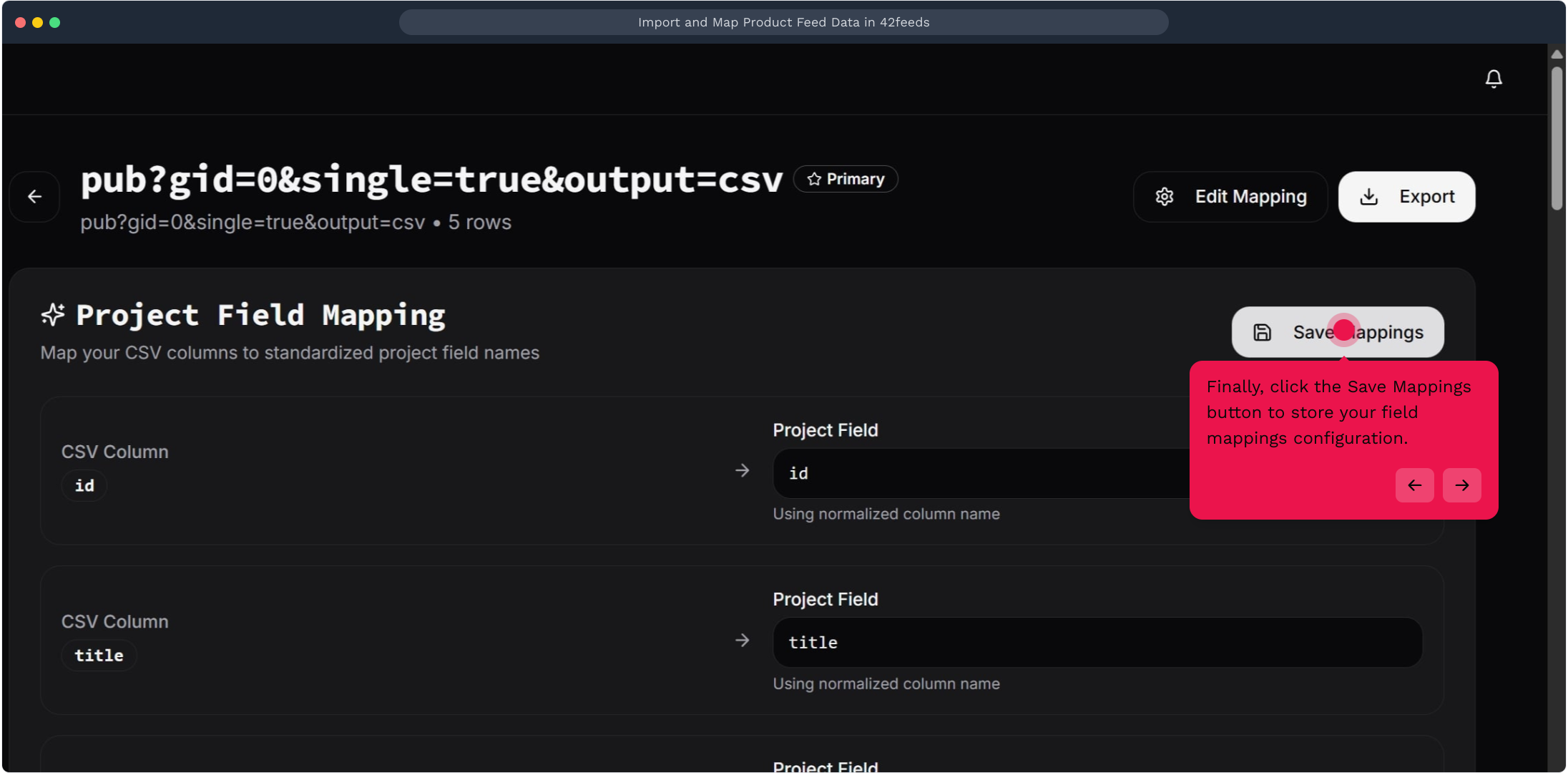The image size is (1568, 773).
Task: Go to previous tutorial step arrow
Action: [x=1414, y=485]
